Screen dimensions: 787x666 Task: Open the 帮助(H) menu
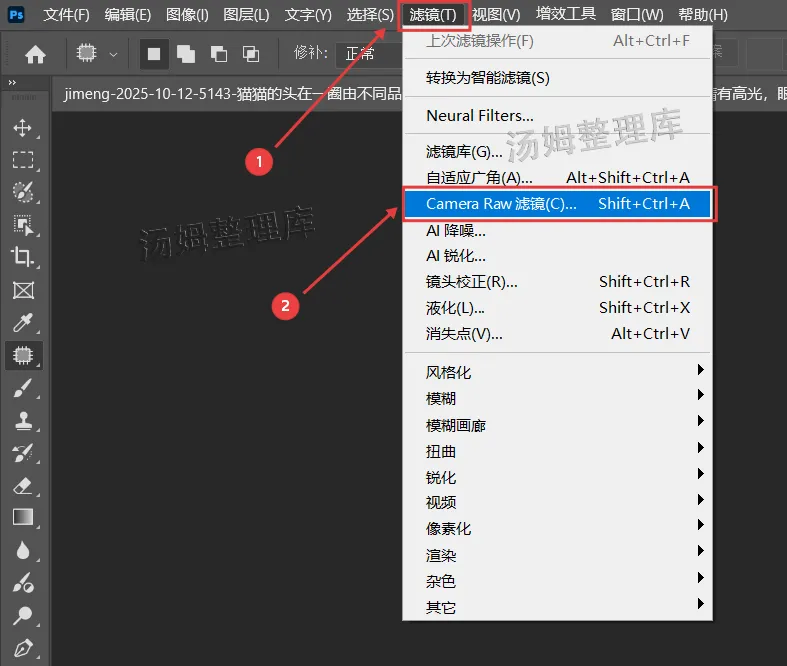[703, 15]
